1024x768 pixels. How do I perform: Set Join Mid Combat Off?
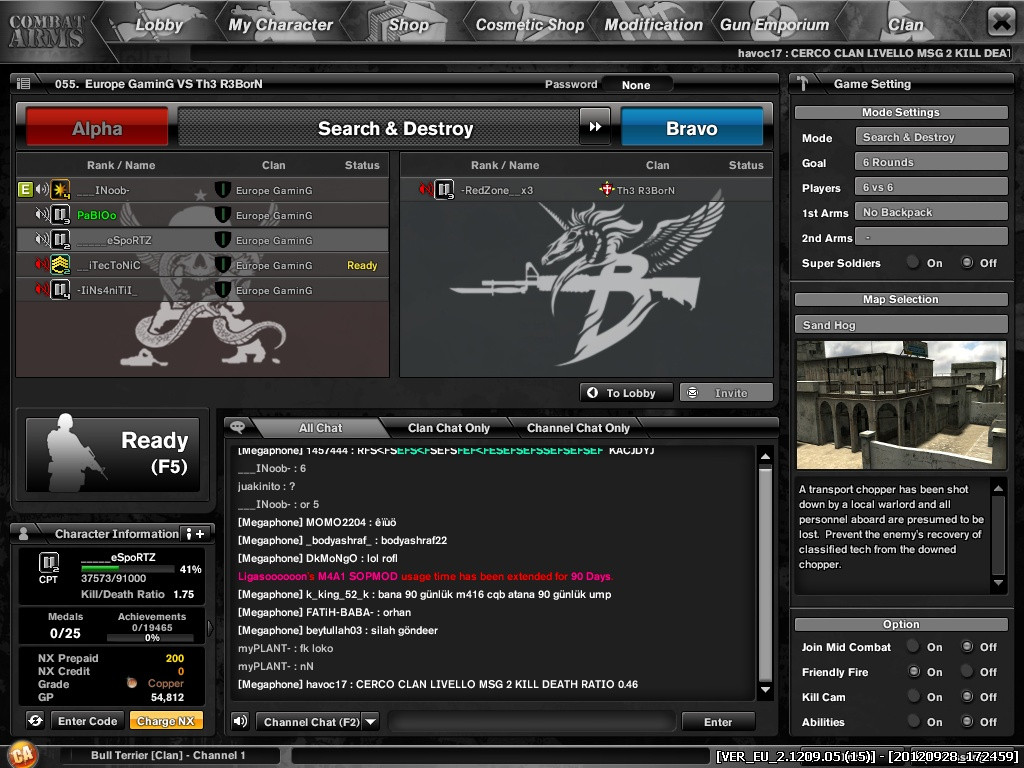click(967, 647)
